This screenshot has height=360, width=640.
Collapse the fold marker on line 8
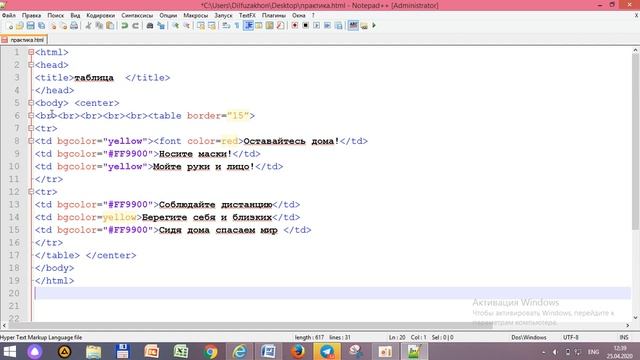[x=31, y=141]
